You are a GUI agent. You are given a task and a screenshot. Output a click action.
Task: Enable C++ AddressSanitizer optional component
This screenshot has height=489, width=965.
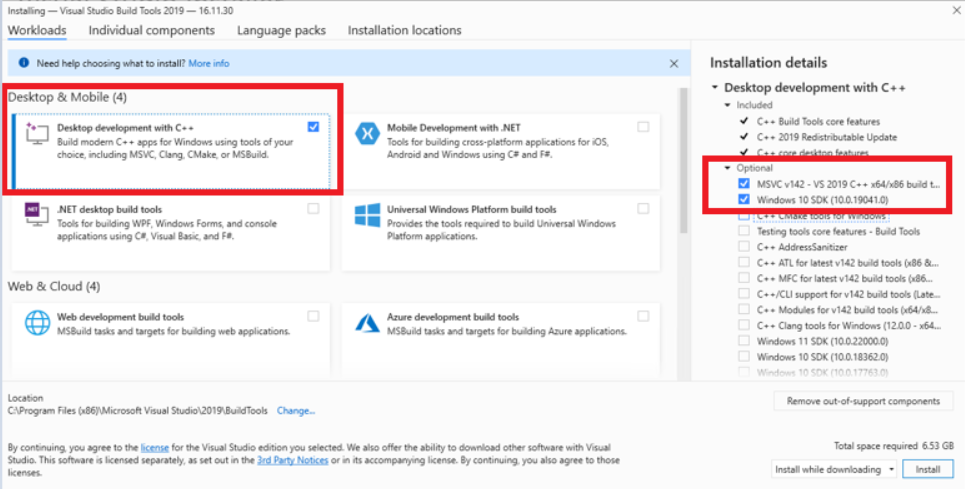(x=743, y=246)
